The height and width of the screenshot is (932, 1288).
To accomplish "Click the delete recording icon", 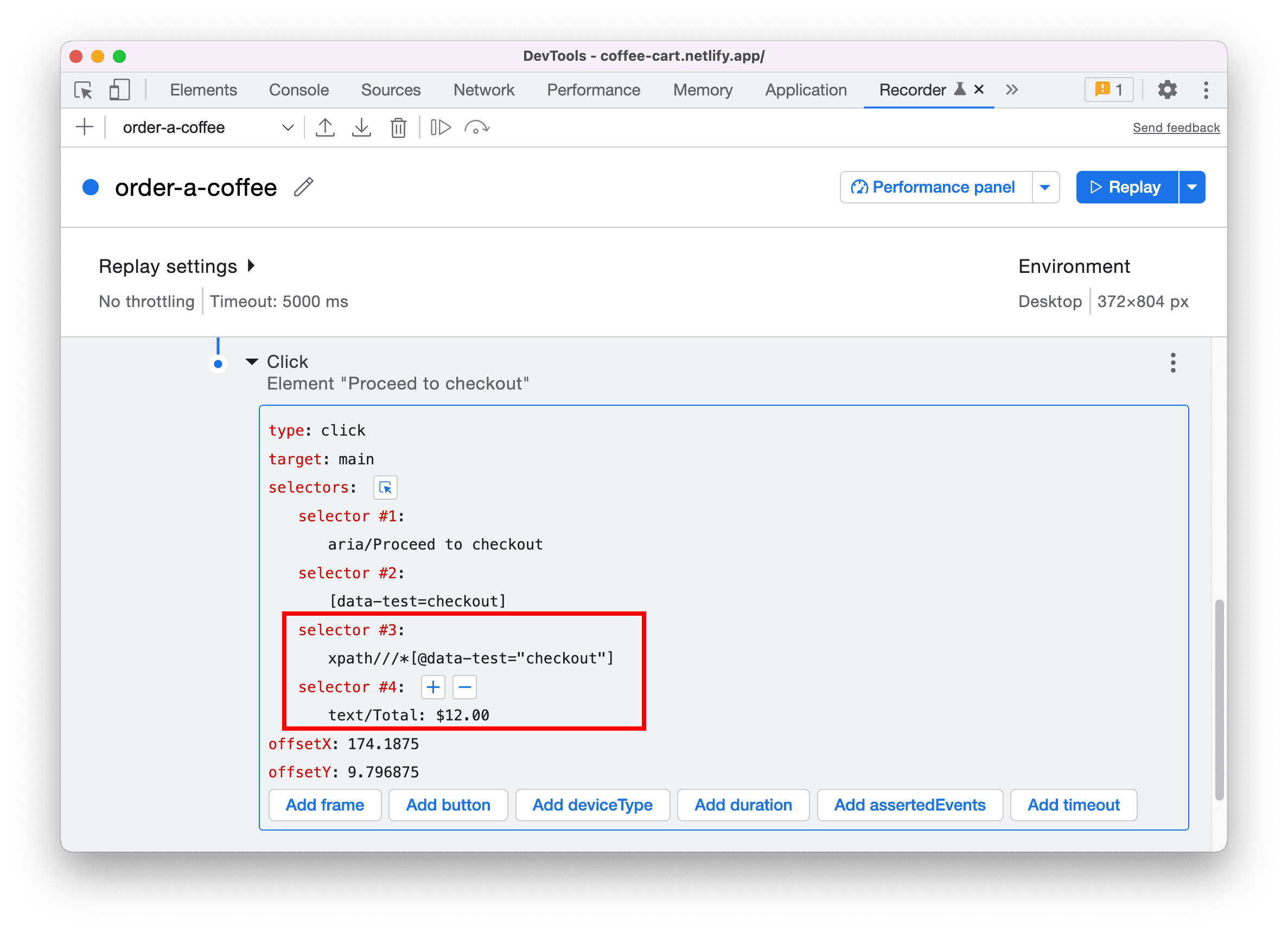I will coord(398,127).
